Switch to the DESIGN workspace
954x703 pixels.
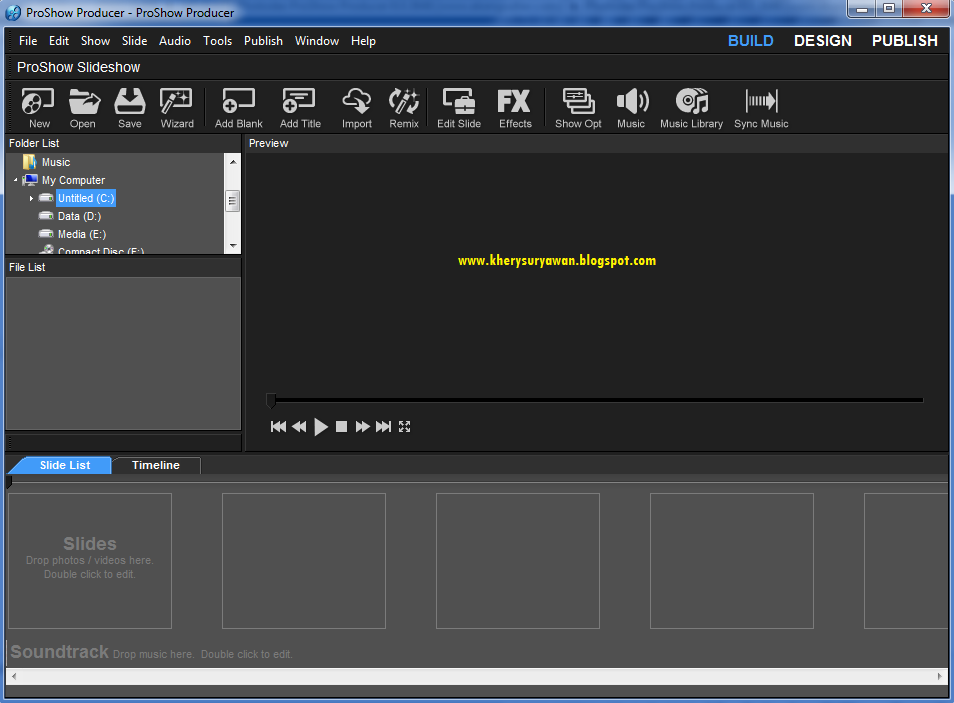(823, 41)
